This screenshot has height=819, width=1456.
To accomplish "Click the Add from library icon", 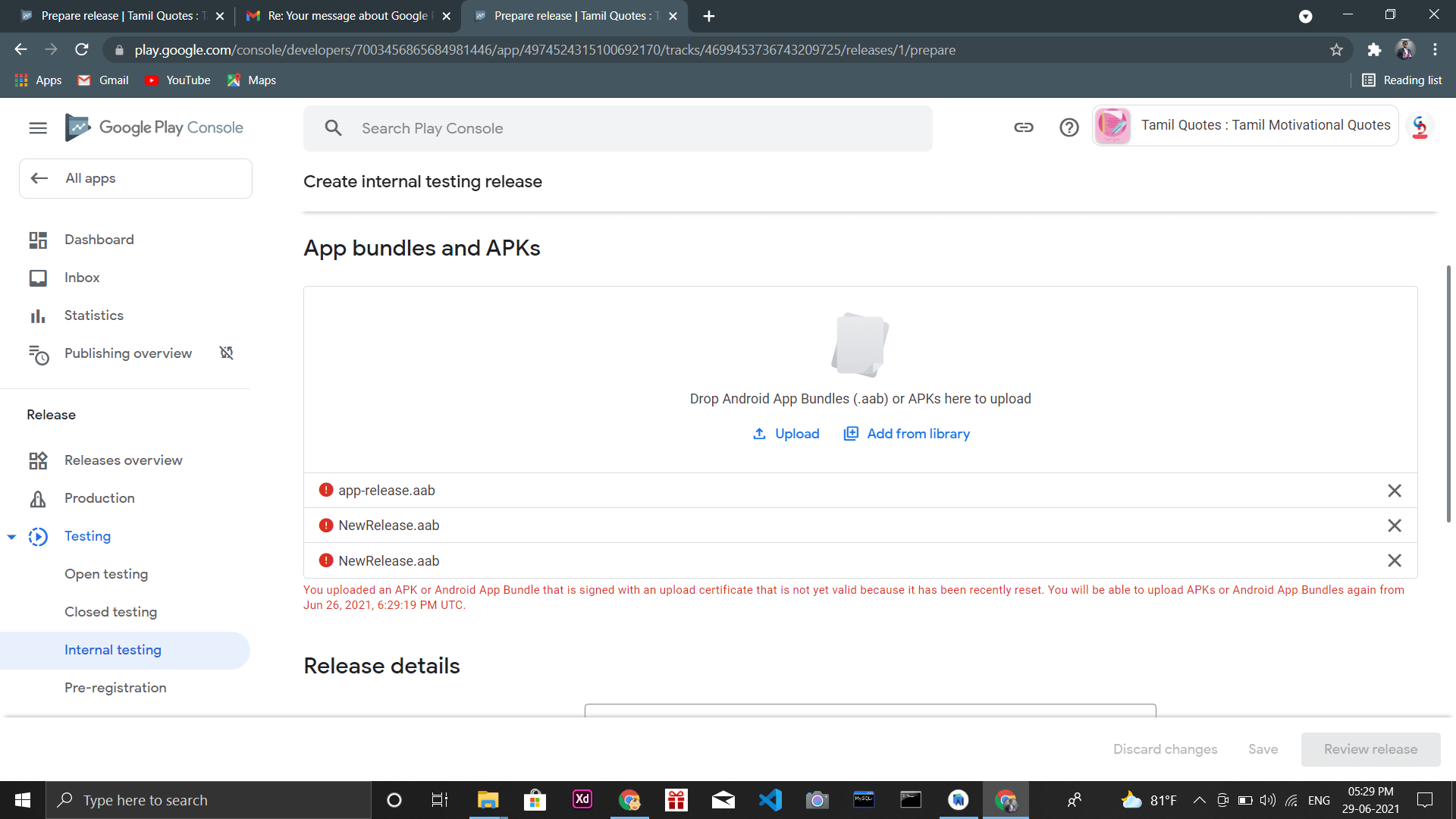I will click(x=851, y=433).
